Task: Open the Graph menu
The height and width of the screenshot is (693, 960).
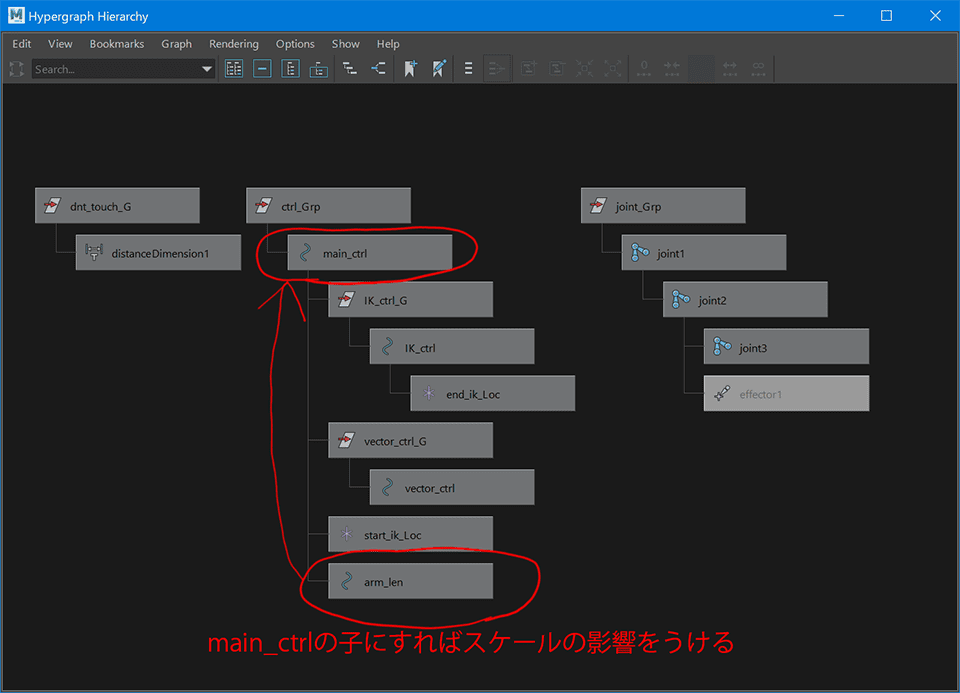Action: point(176,44)
